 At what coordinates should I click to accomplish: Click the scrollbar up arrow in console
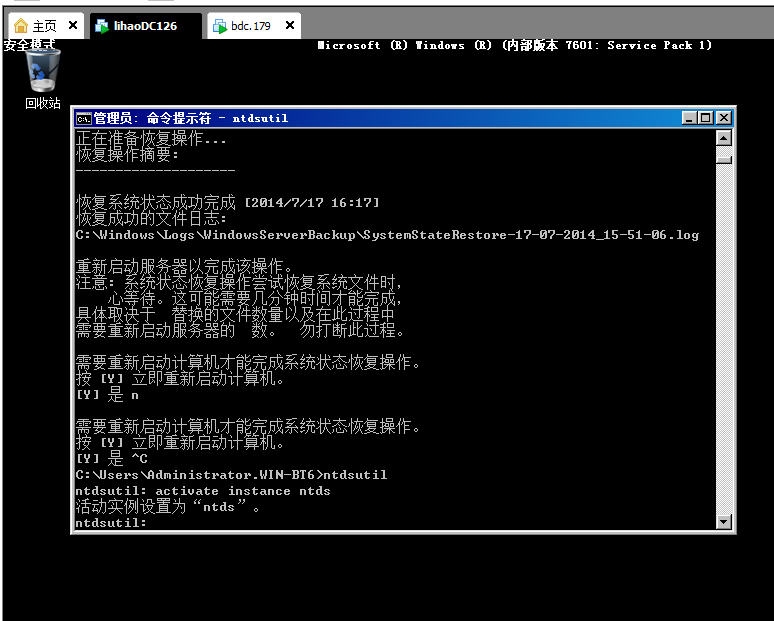[x=724, y=138]
